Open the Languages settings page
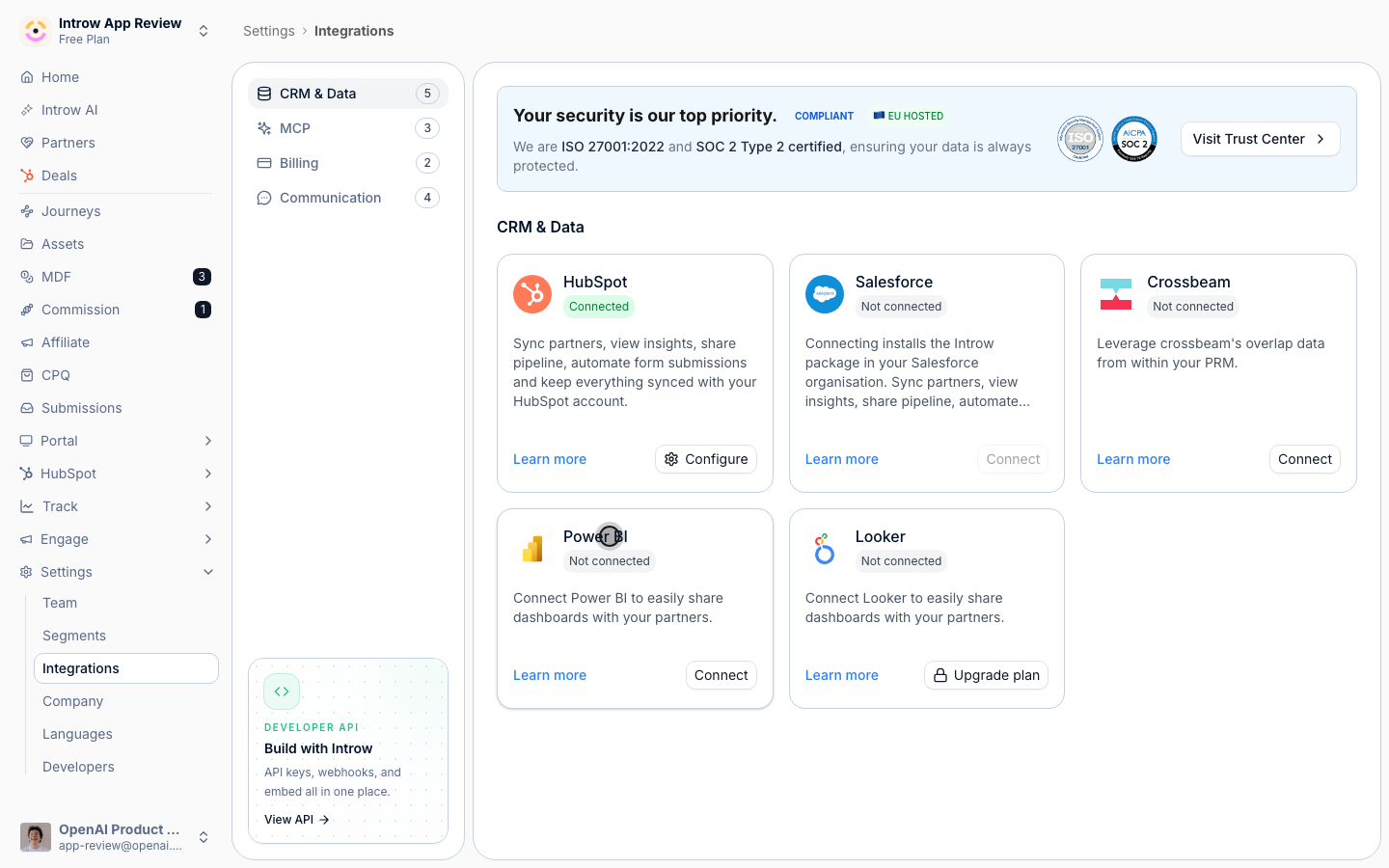This screenshot has width=1389, height=868. tap(126, 734)
